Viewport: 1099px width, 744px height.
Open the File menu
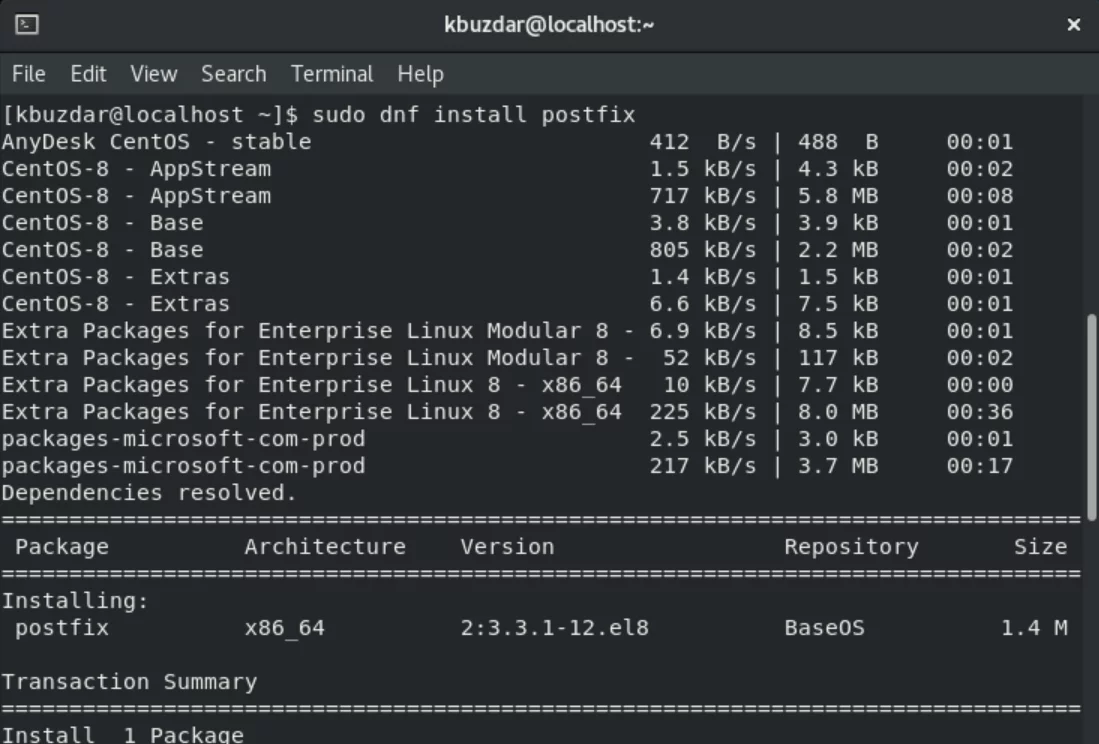29,74
